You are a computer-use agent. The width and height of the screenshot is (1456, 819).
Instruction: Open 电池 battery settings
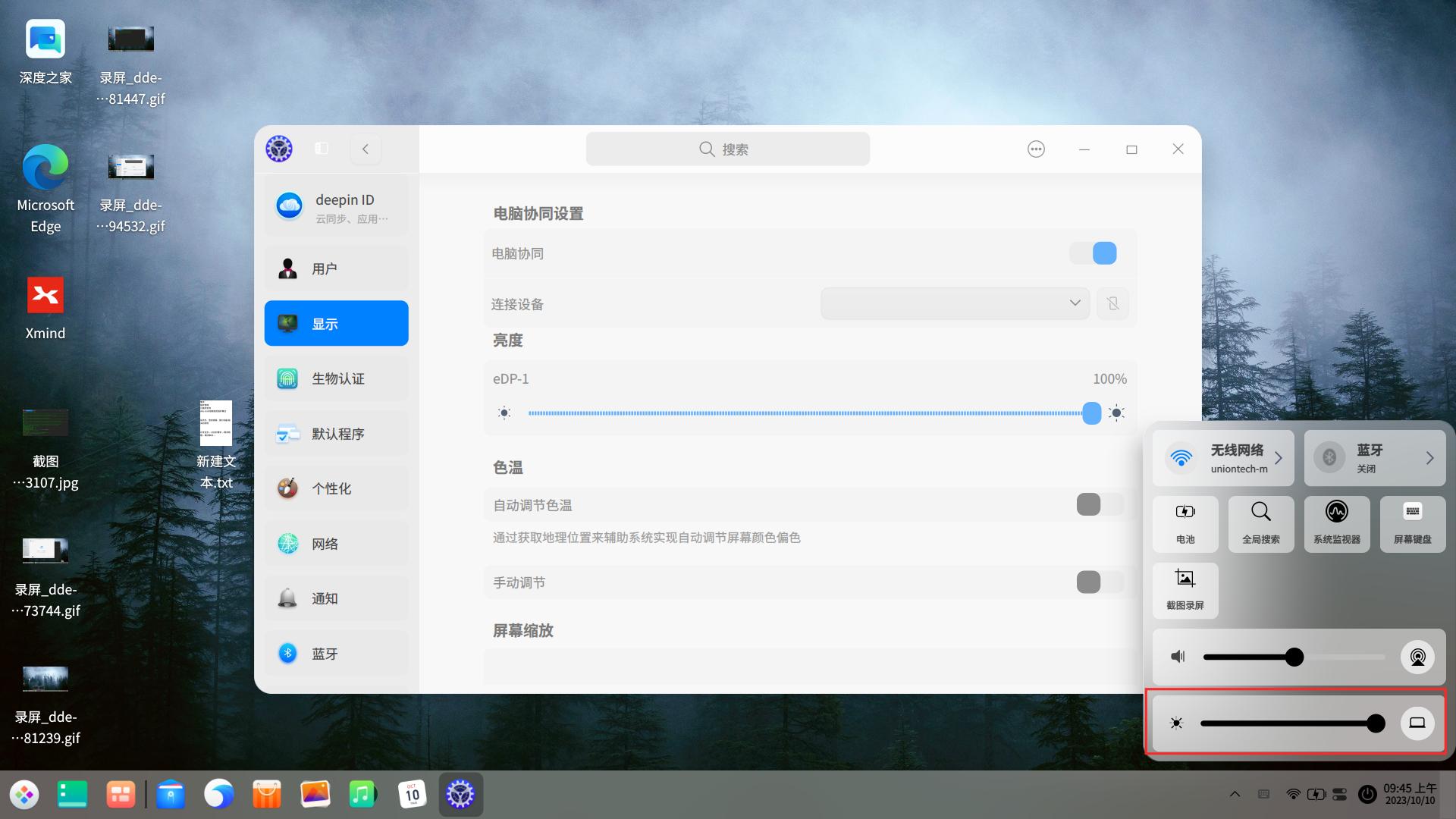tap(1185, 523)
